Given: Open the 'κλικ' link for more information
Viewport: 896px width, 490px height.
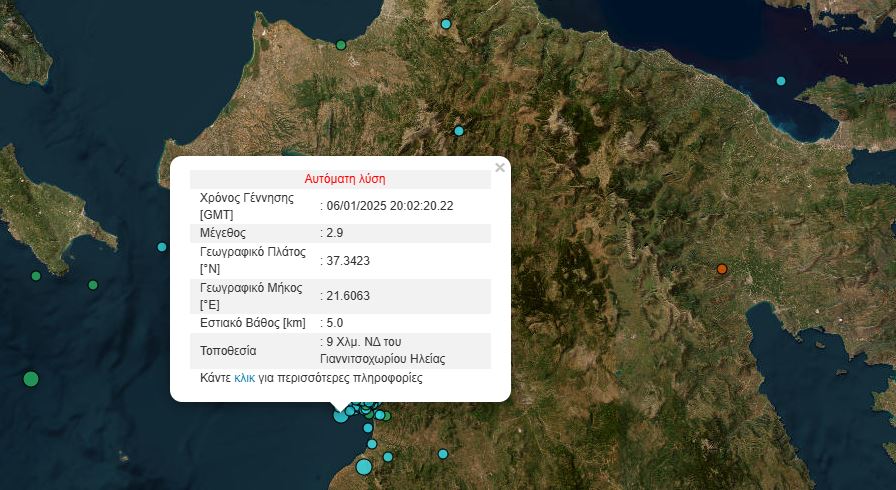Looking at the screenshot, I should pyautogui.click(x=244, y=379).
